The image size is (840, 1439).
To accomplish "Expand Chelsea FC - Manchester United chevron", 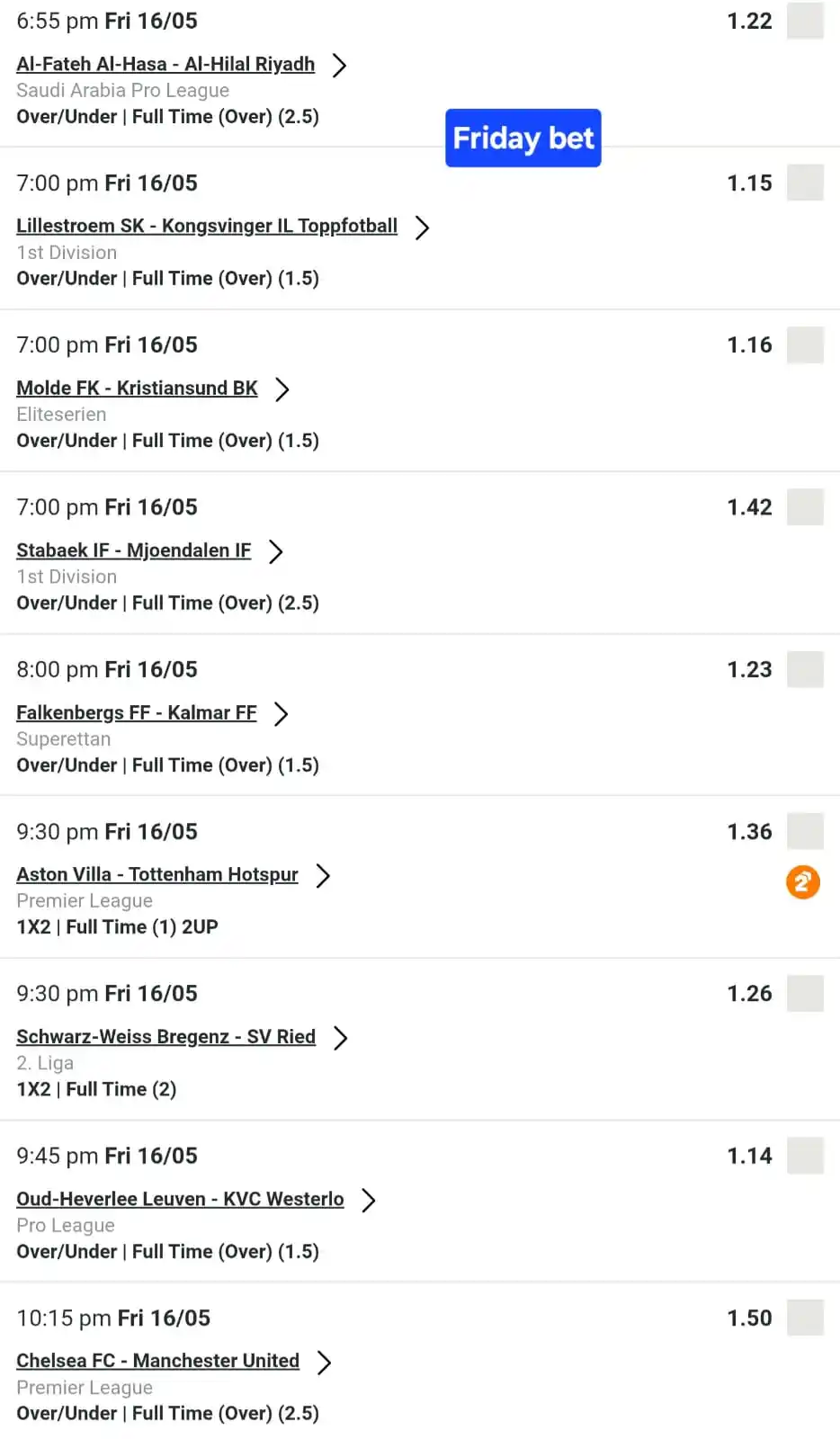I will pyautogui.click(x=324, y=1363).
